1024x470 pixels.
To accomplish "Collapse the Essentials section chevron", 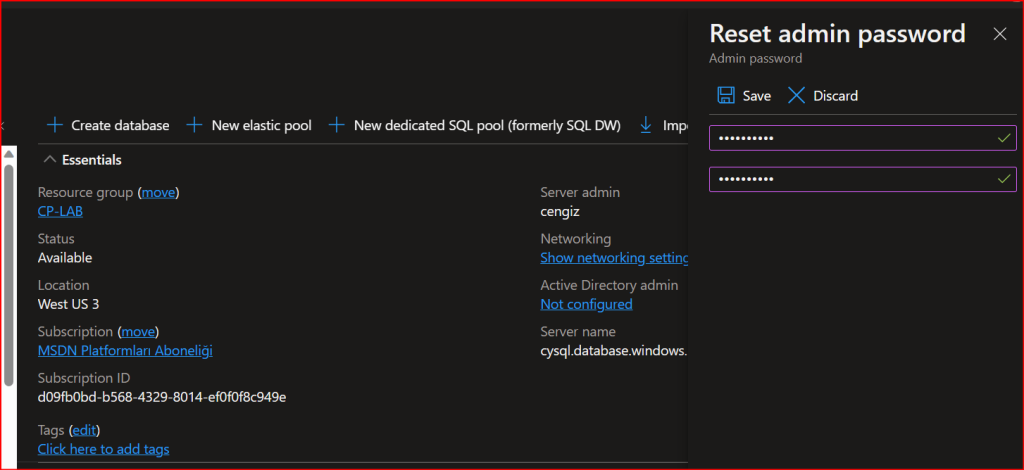I will click(x=50, y=160).
